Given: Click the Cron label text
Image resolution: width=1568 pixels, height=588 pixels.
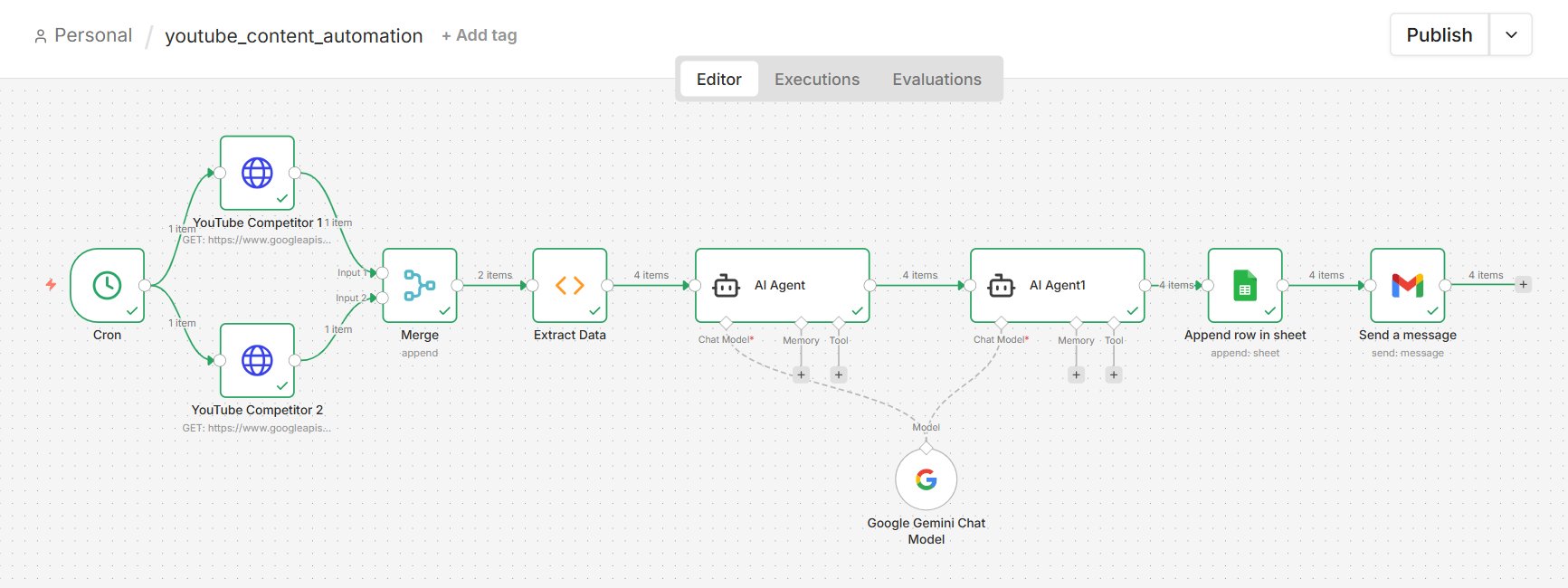Looking at the screenshot, I should tap(107, 335).
